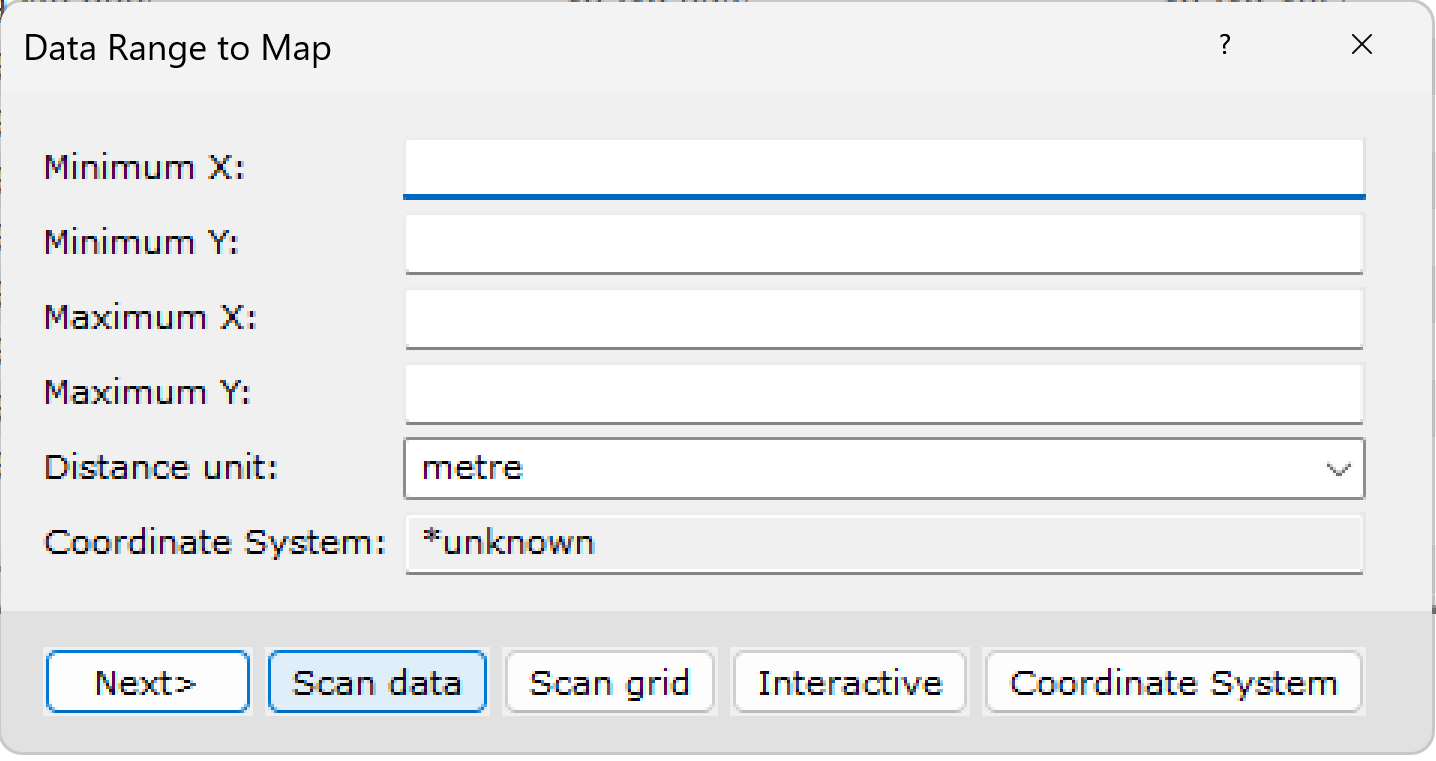Expand the metre unit selector chevron

tap(1340, 468)
